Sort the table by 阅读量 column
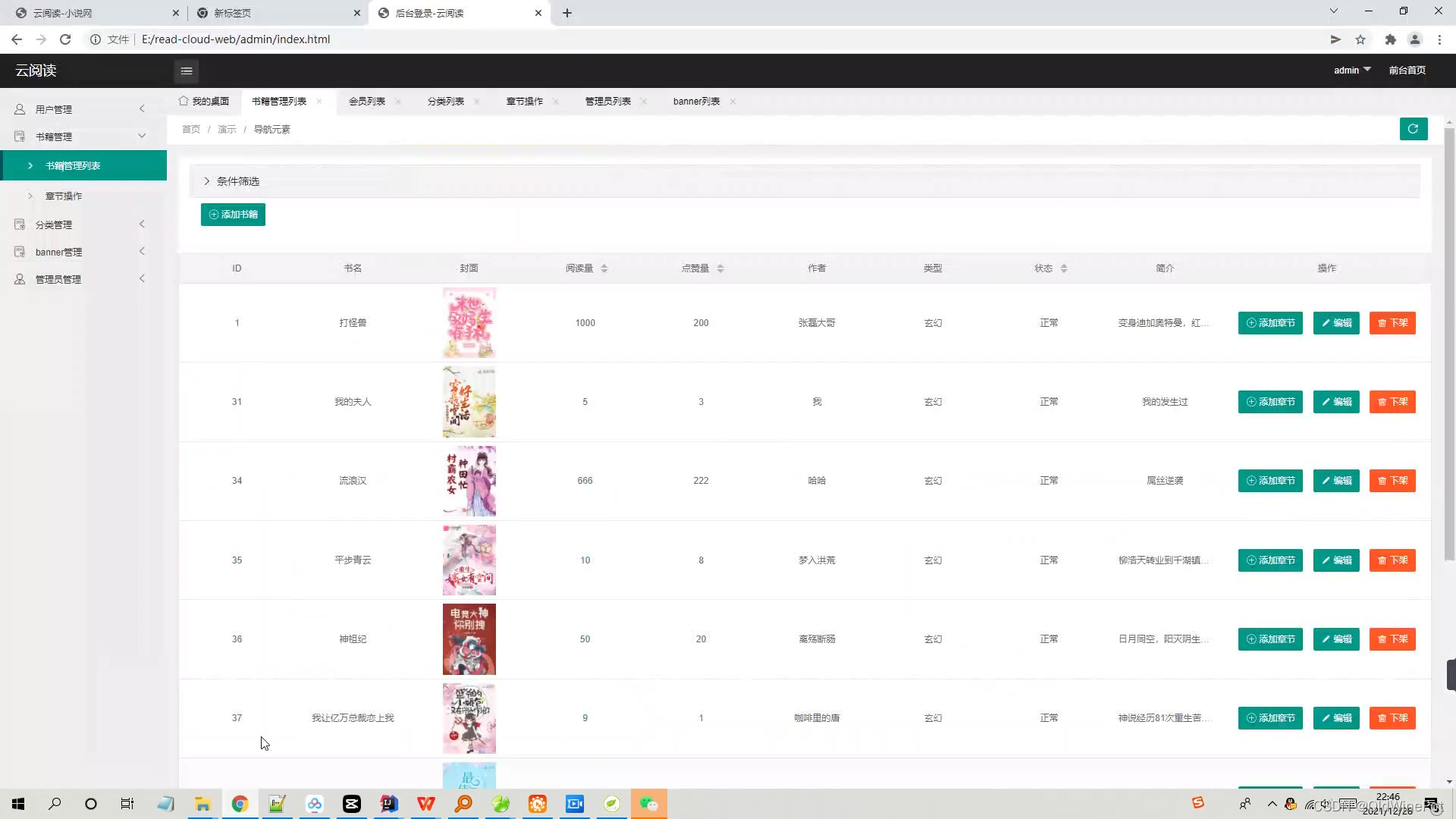The image size is (1456, 819). coord(604,268)
